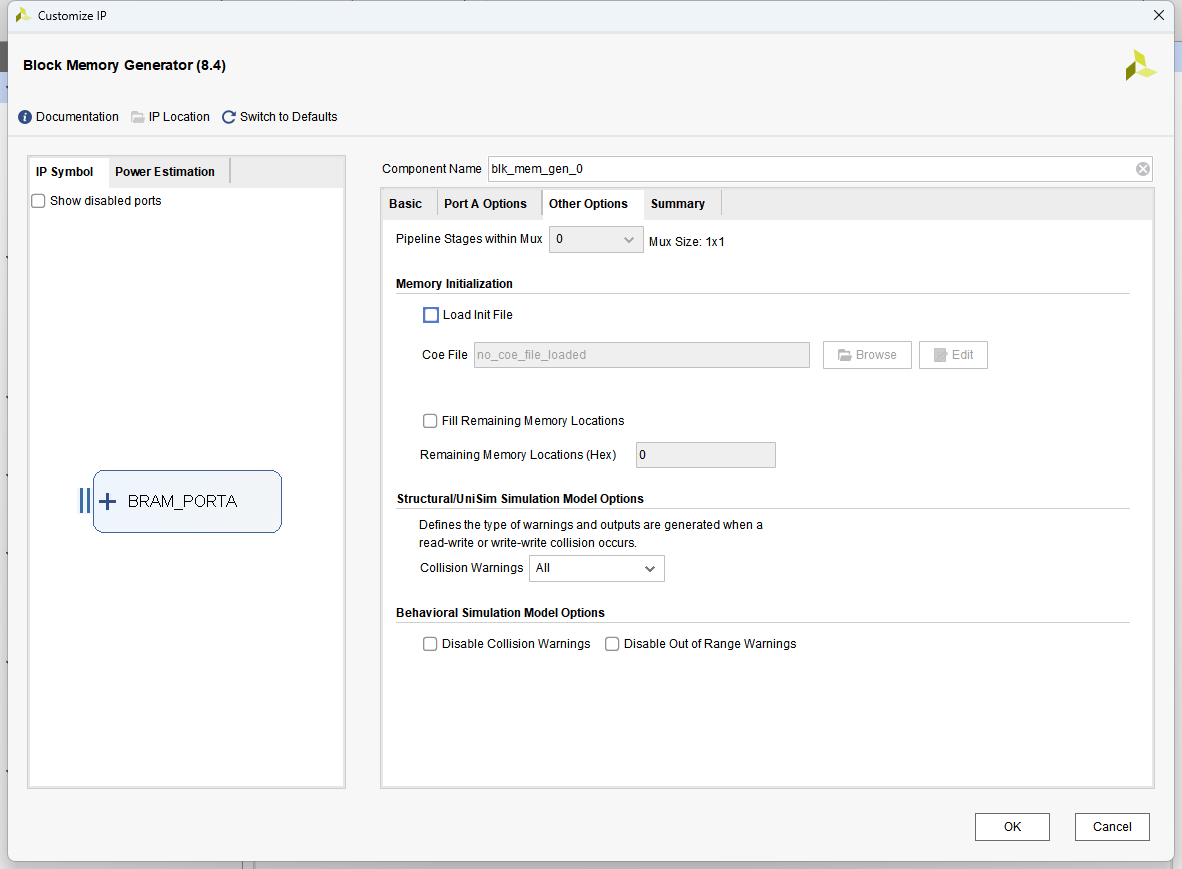Tick Disable Out of Range Warnings
The height and width of the screenshot is (869, 1182).
click(x=612, y=644)
